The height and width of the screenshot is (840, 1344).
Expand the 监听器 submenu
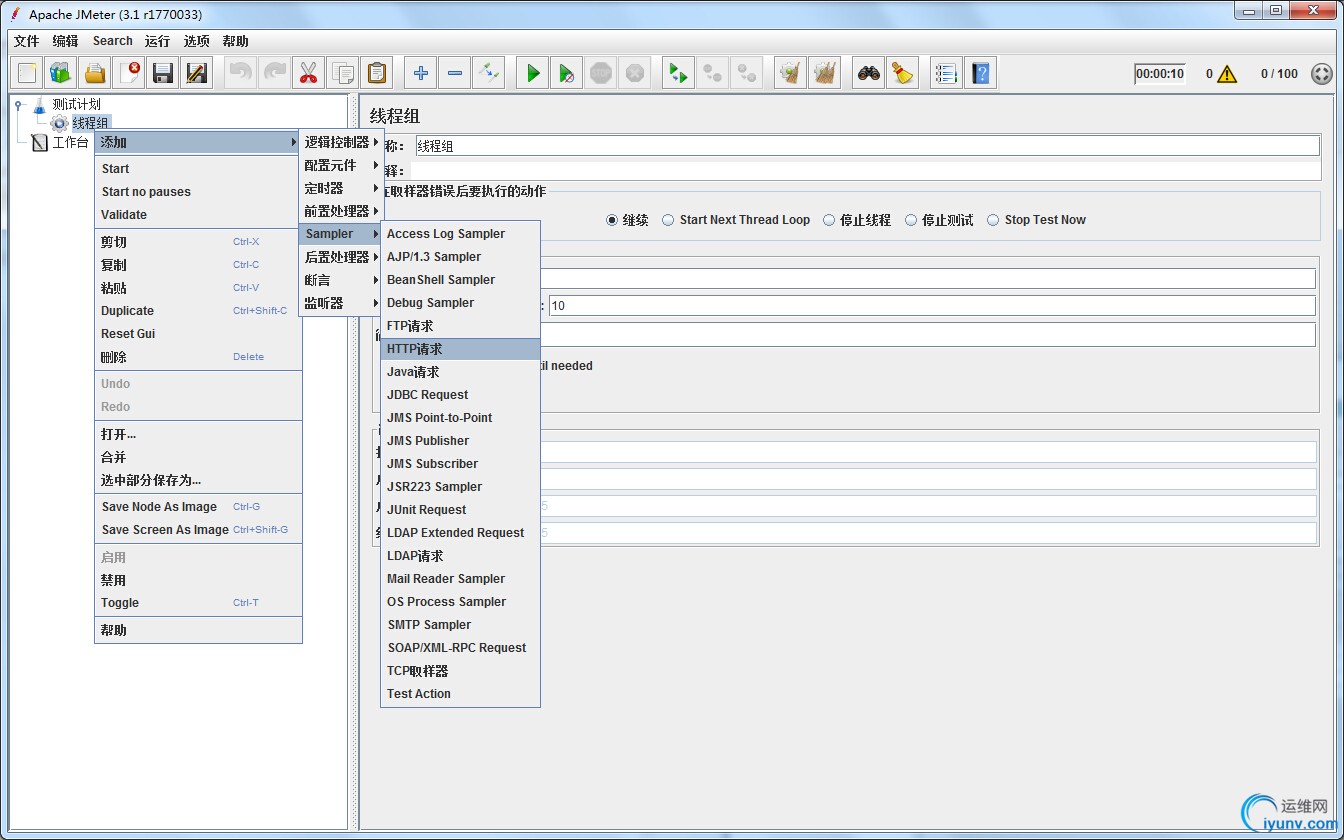(x=341, y=303)
